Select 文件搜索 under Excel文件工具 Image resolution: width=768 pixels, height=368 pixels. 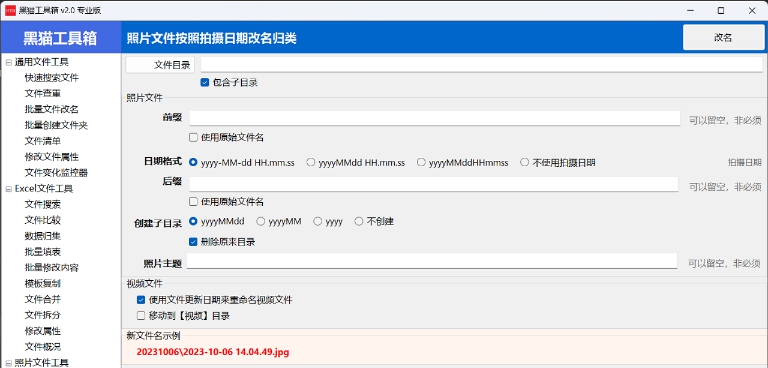tap(43, 204)
